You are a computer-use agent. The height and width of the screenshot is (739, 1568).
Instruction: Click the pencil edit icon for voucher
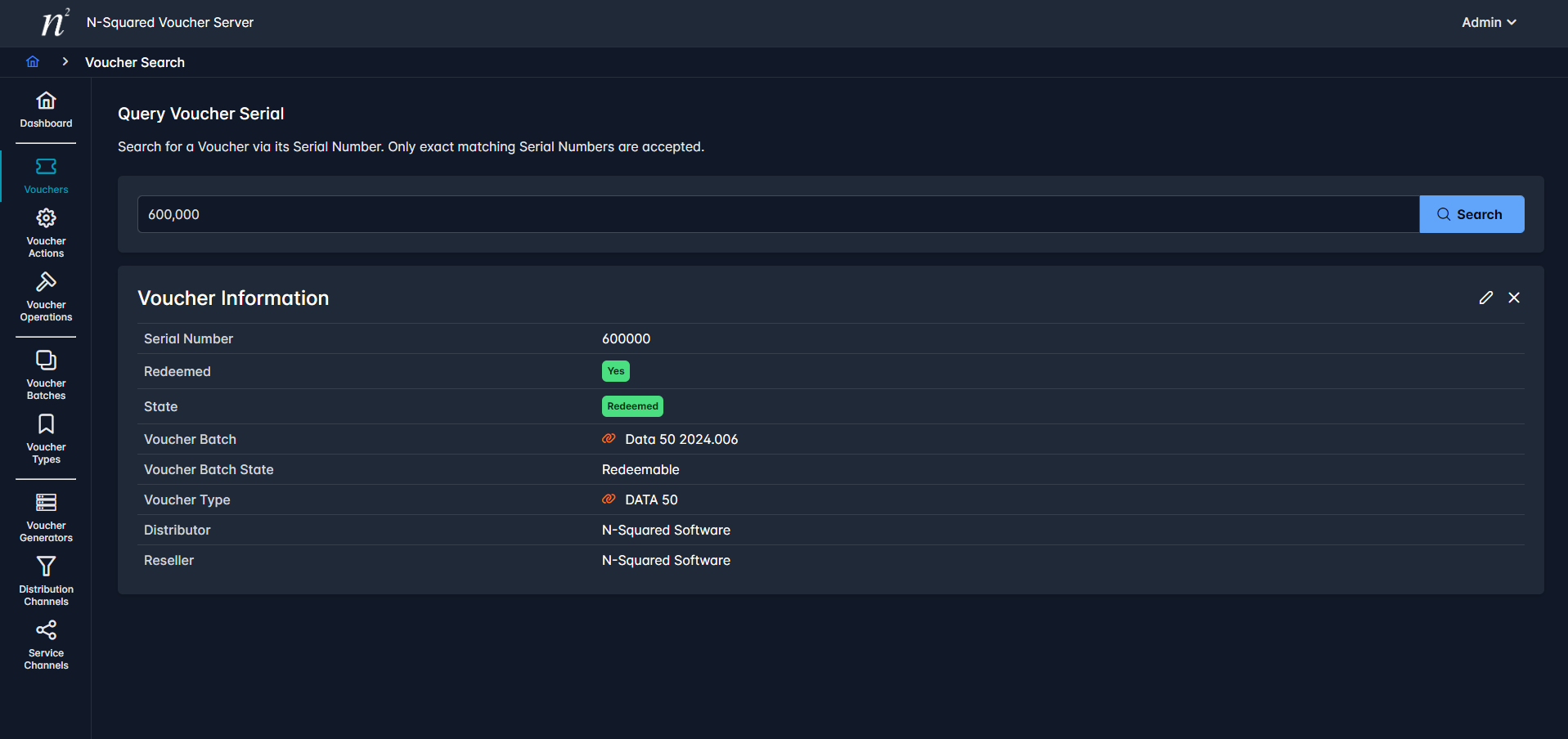pyautogui.click(x=1485, y=298)
